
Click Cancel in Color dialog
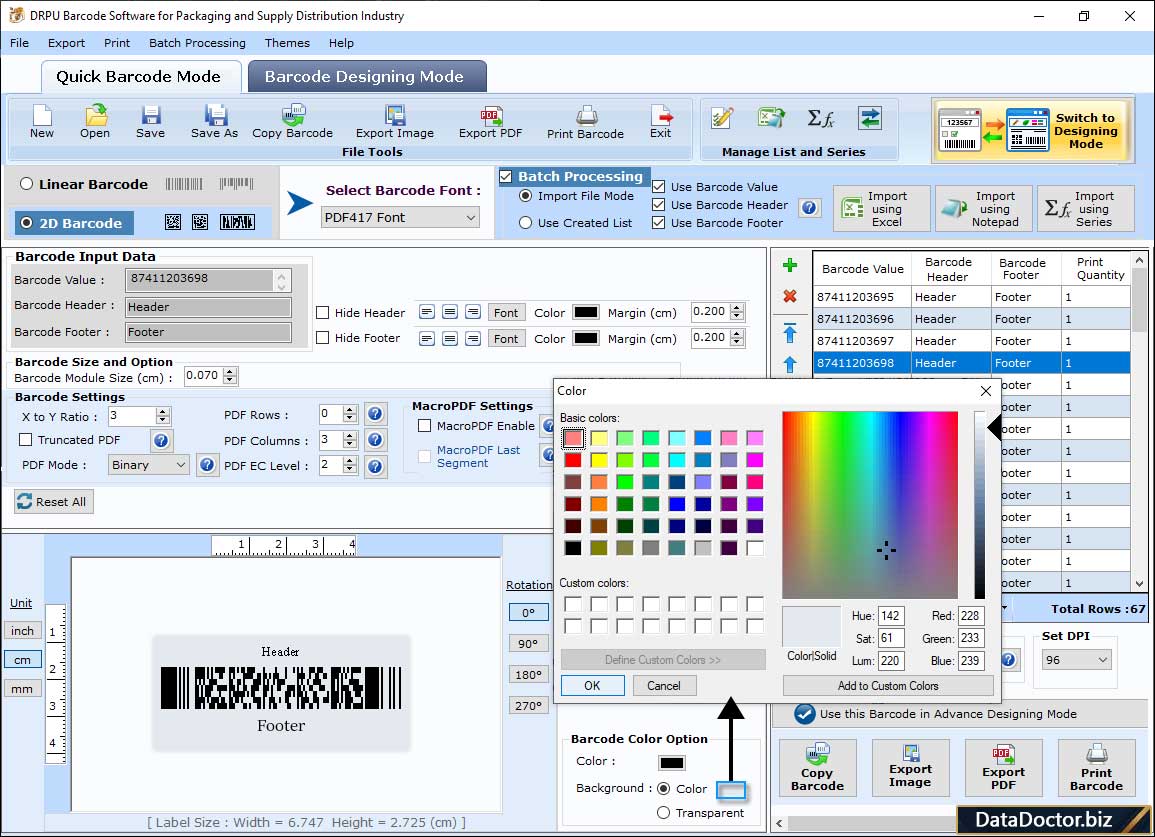[664, 685]
